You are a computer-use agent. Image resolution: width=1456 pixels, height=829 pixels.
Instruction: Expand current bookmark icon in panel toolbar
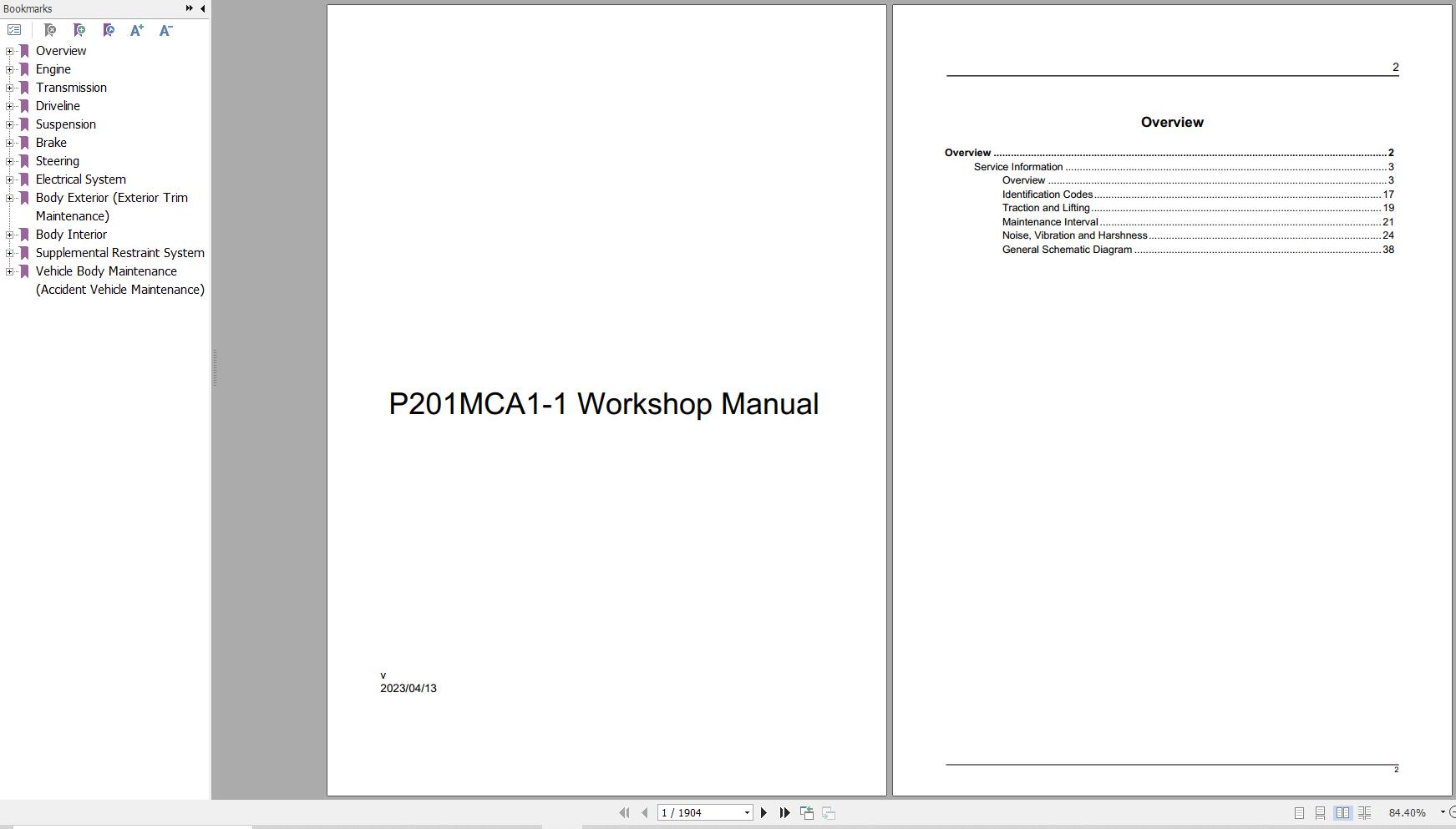[109, 29]
